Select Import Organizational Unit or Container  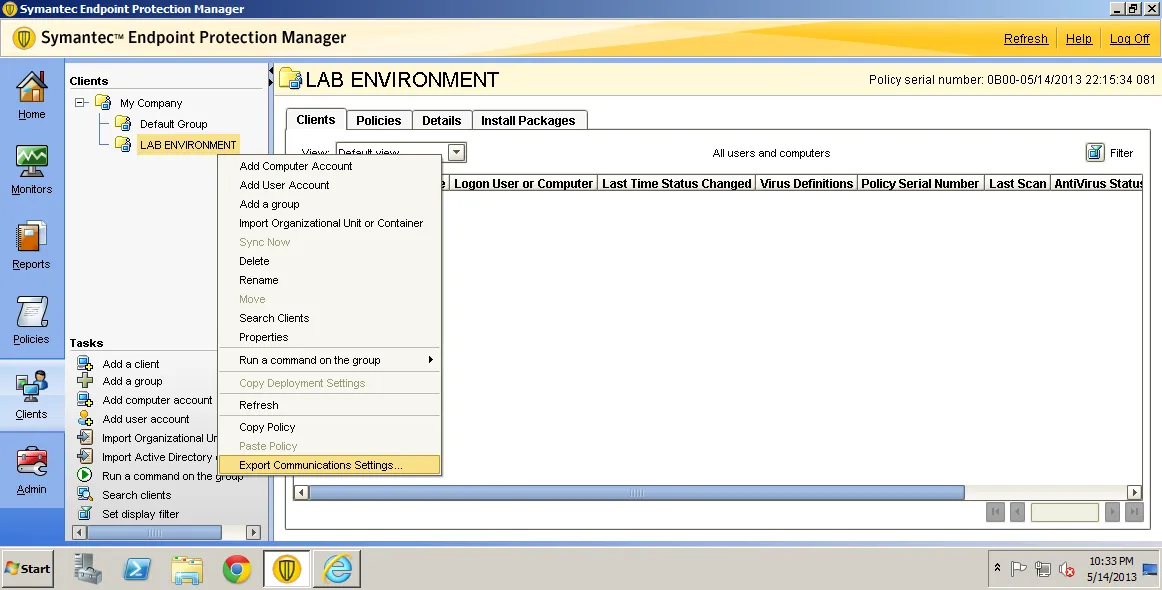coord(331,223)
